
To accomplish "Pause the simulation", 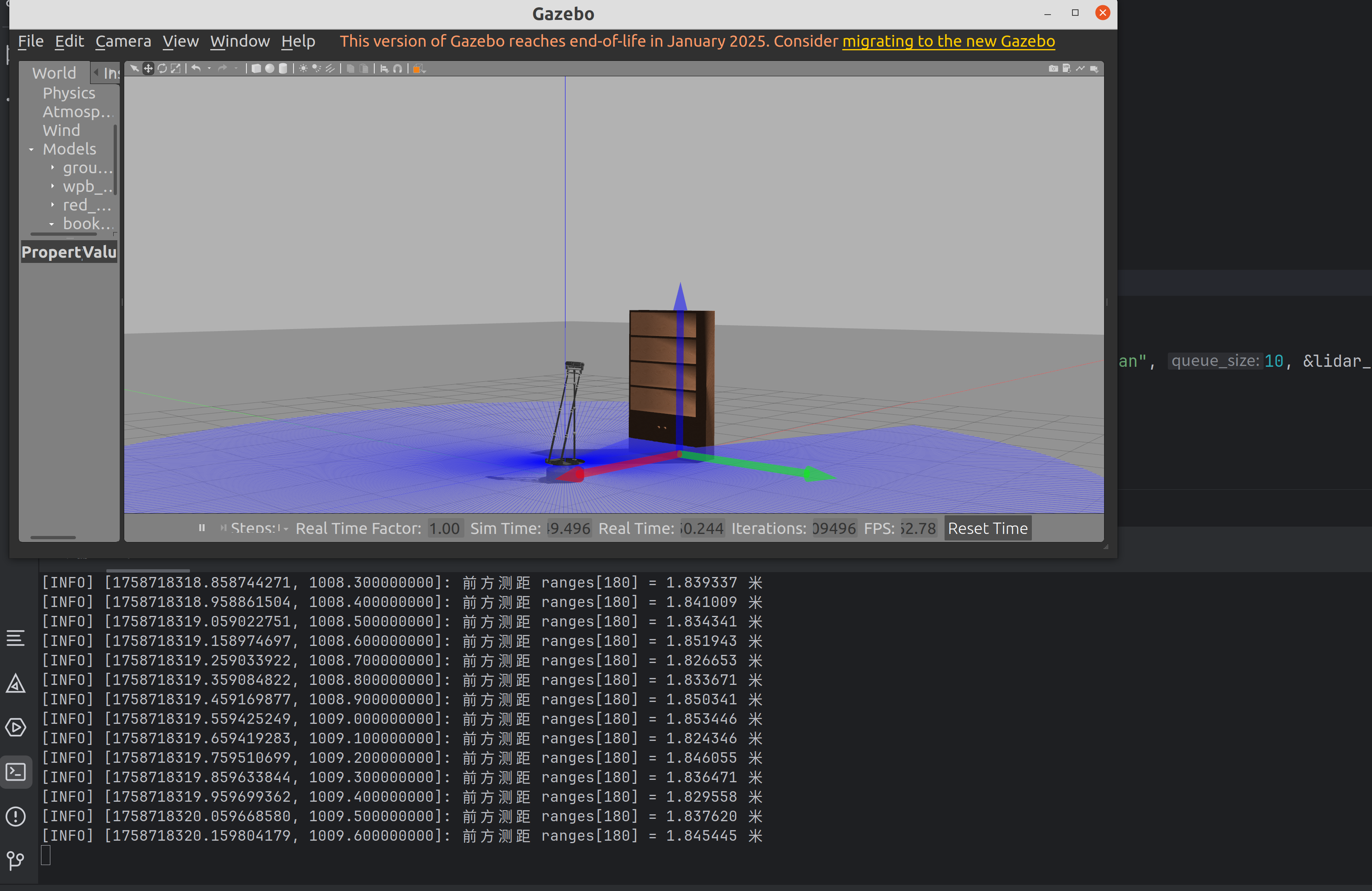I will (x=202, y=528).
